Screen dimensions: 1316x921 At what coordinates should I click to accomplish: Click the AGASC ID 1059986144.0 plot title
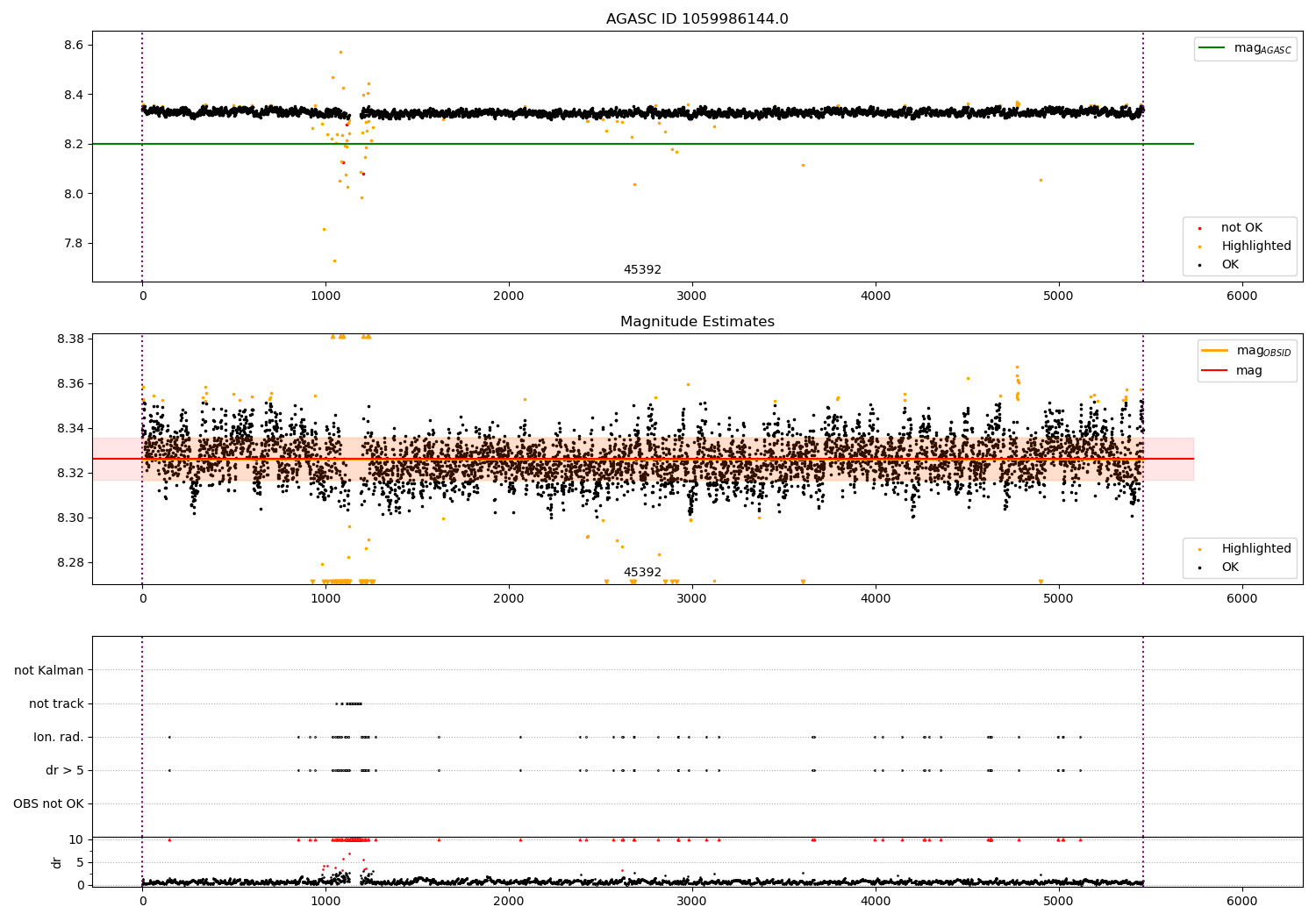(x=697, y=19)
